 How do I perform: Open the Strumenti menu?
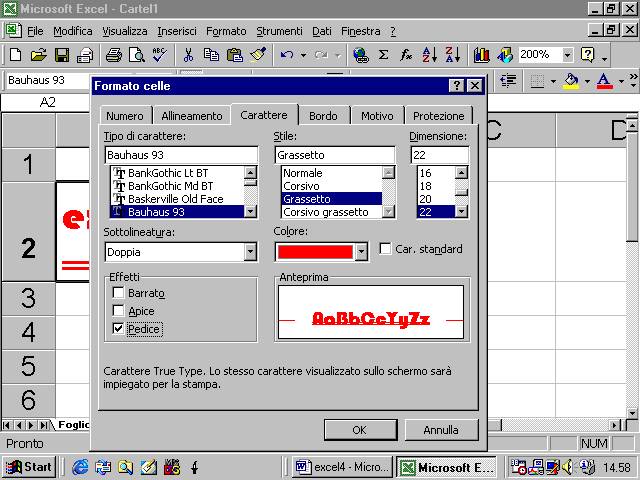pos(280,31)
